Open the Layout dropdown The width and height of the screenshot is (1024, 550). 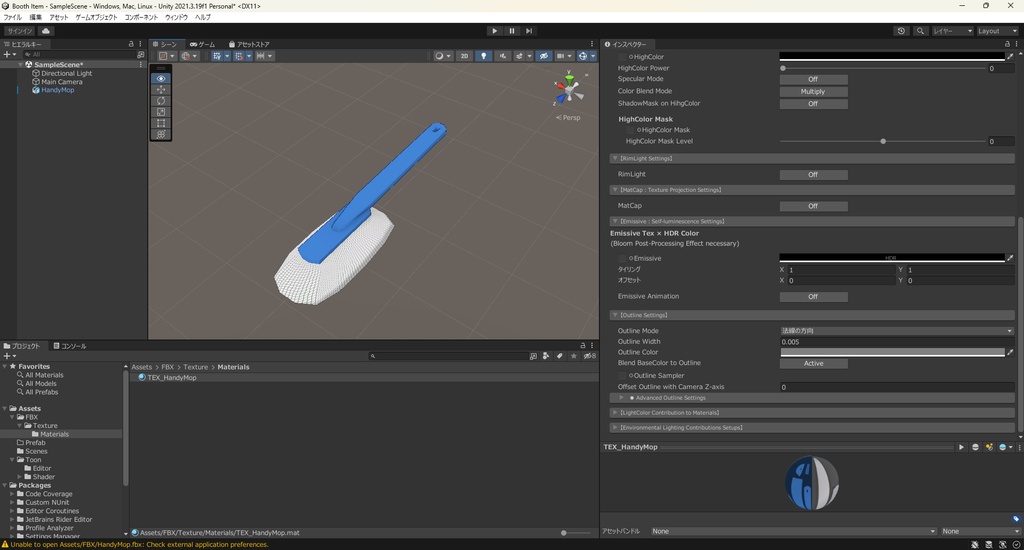997,31
